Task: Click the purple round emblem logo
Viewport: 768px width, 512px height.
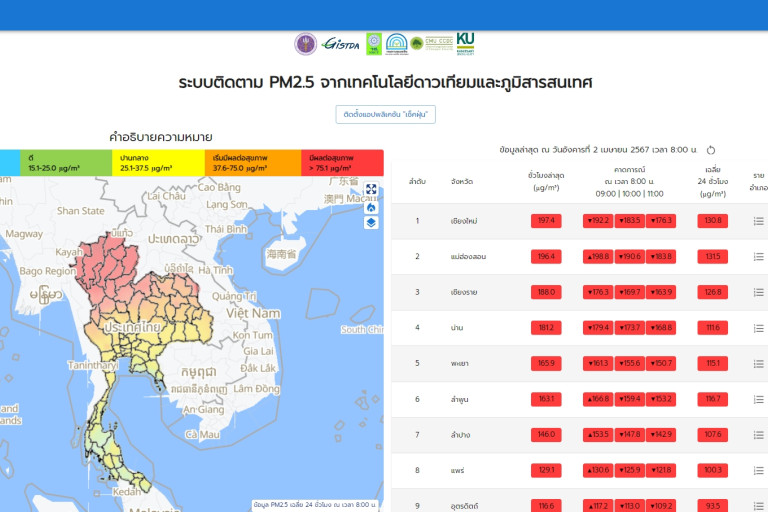Action: [x=305, y=44]
